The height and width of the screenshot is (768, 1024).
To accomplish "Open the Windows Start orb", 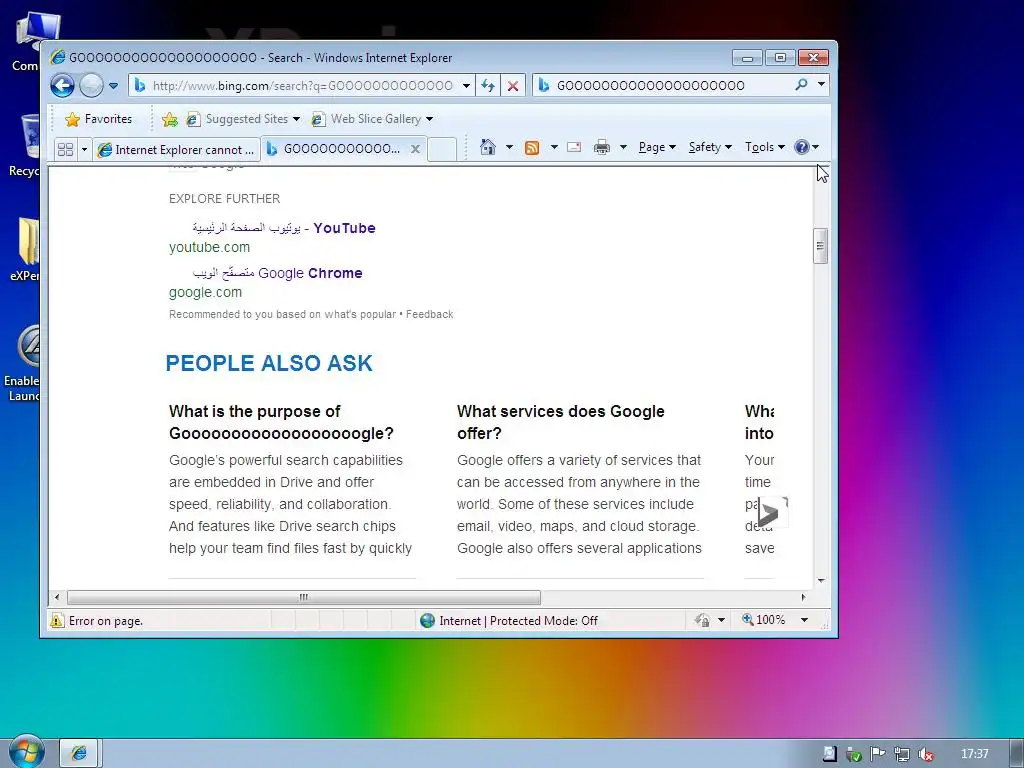I will click(x=26, y=752).
